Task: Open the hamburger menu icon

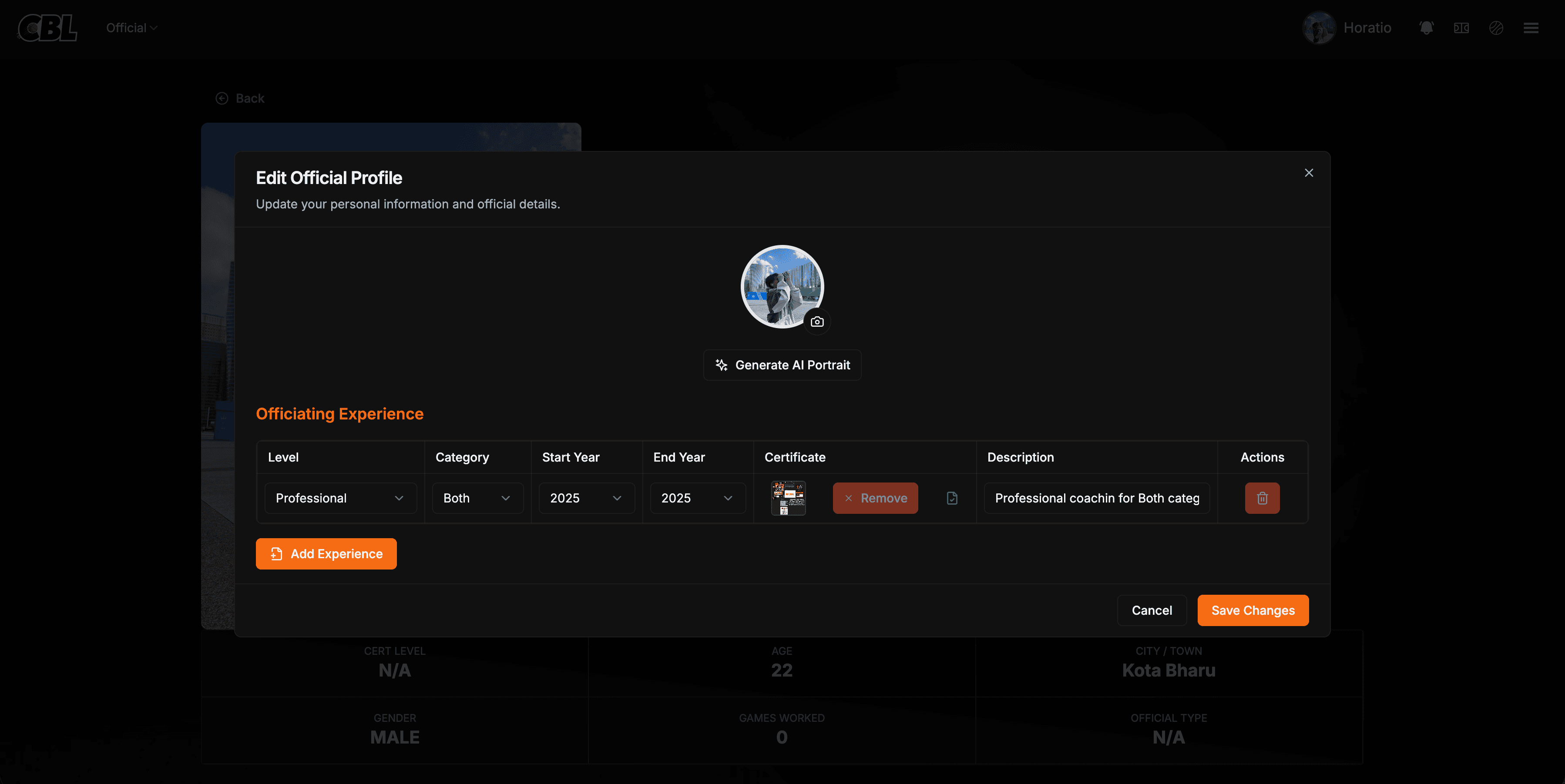Action: tap(1530, 28)
